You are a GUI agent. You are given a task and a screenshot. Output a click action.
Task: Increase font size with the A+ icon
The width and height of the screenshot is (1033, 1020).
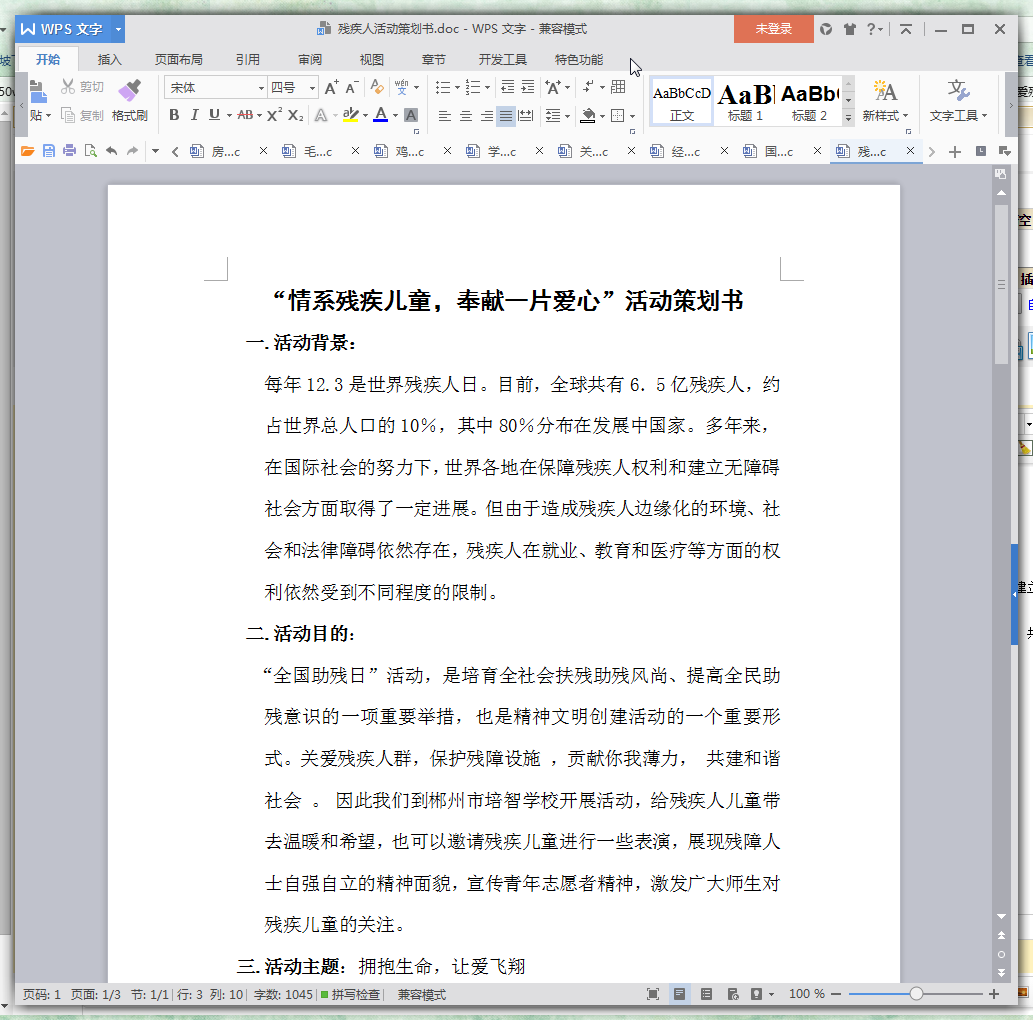331,87
